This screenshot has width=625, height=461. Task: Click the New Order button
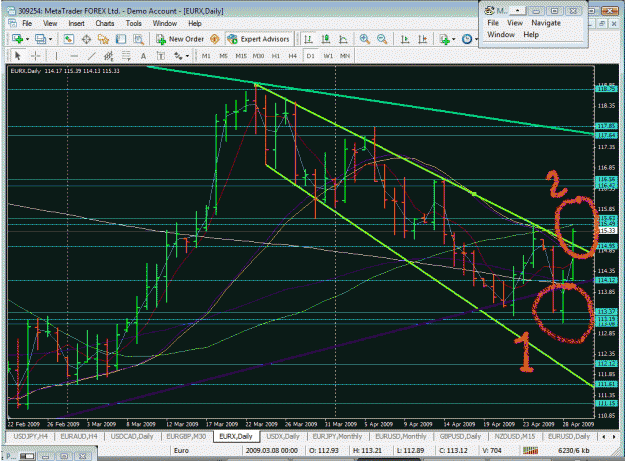point(180,39)
